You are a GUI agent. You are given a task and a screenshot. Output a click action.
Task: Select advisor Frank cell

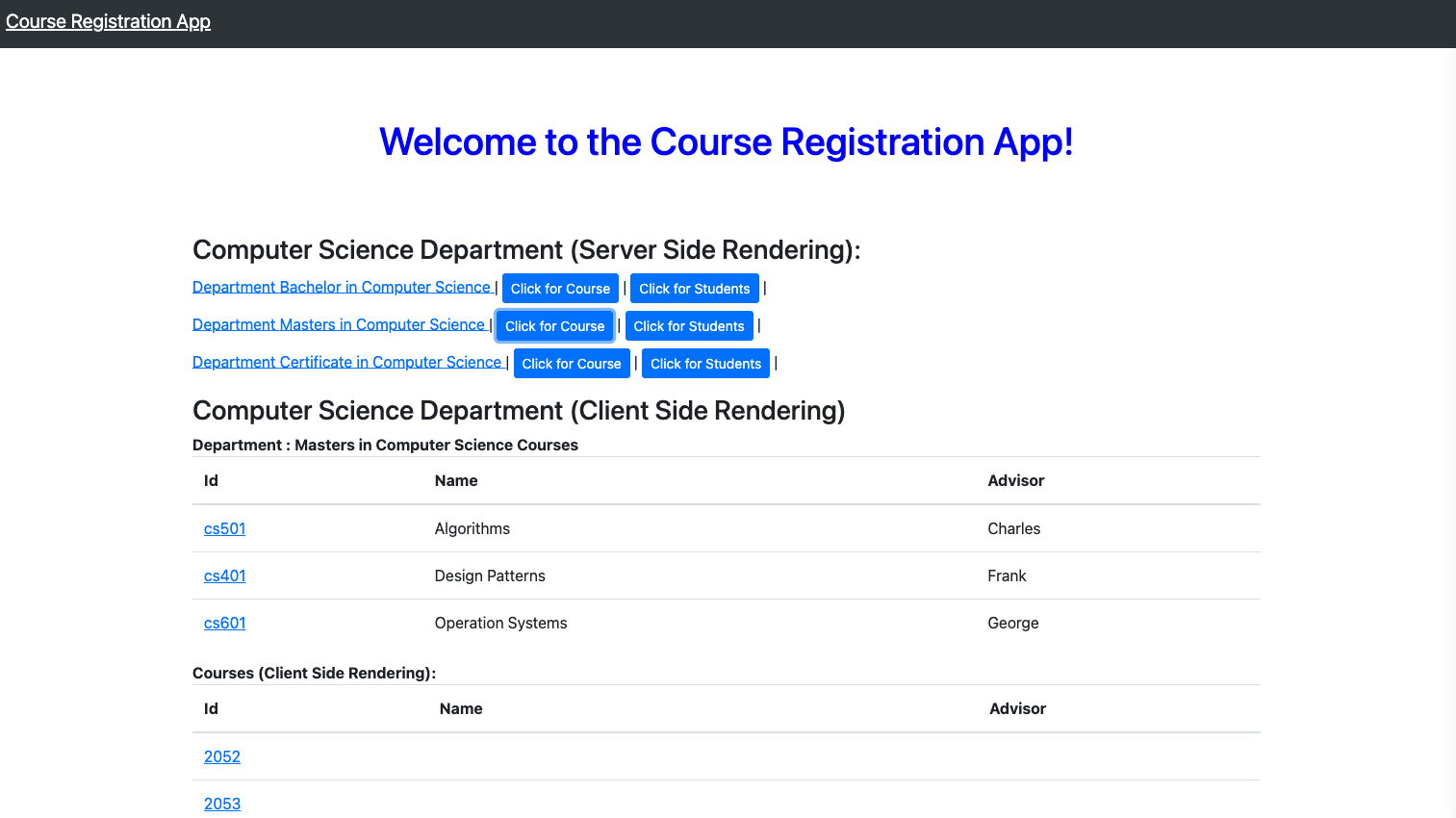(1118, 575)
